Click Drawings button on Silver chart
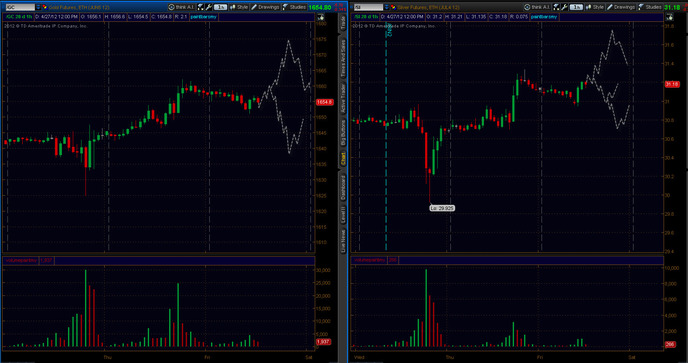Screen dimensions: 688x363 [620, 7]
